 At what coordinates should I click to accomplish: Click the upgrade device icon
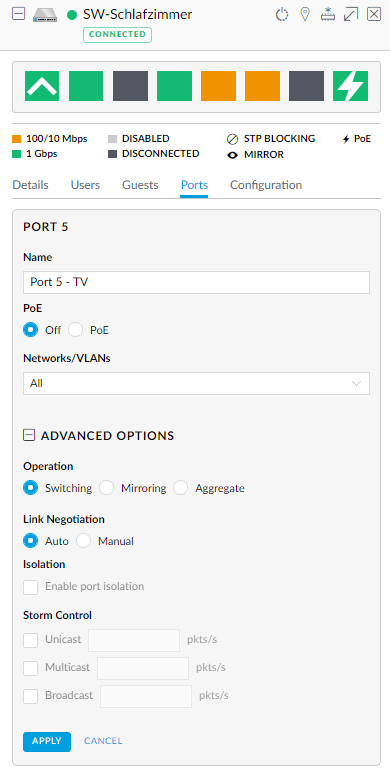[328, 15]
